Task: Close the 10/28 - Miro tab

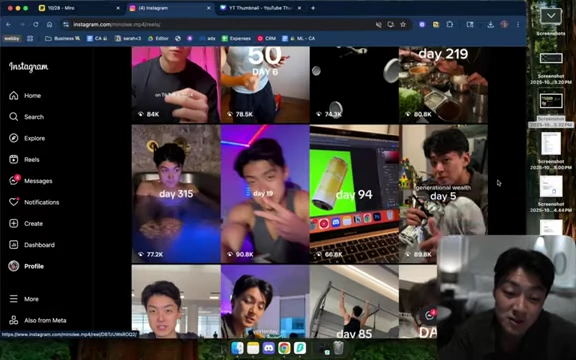Action: click(x=118, y=8)
